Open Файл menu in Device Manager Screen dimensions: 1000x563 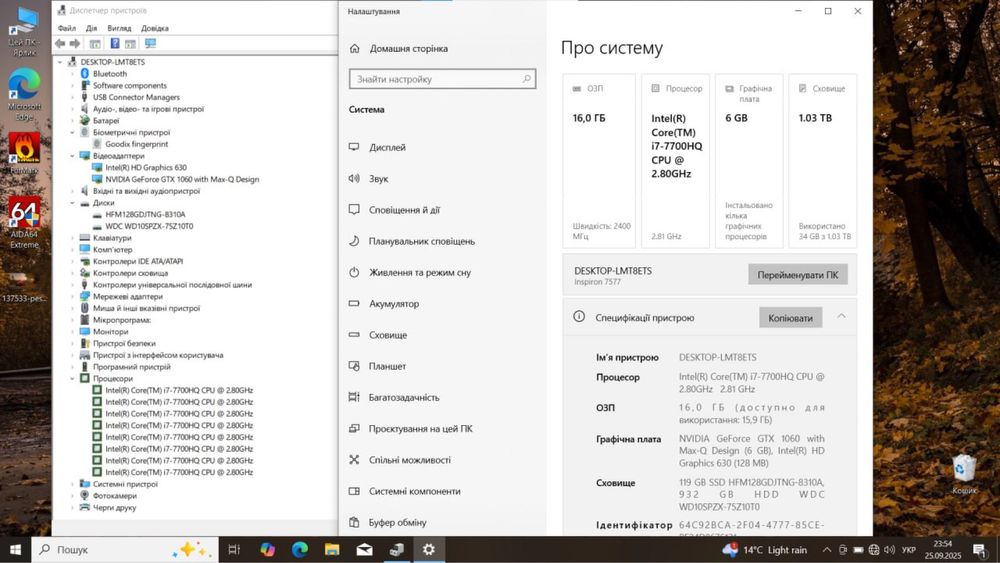coord(66,28)
